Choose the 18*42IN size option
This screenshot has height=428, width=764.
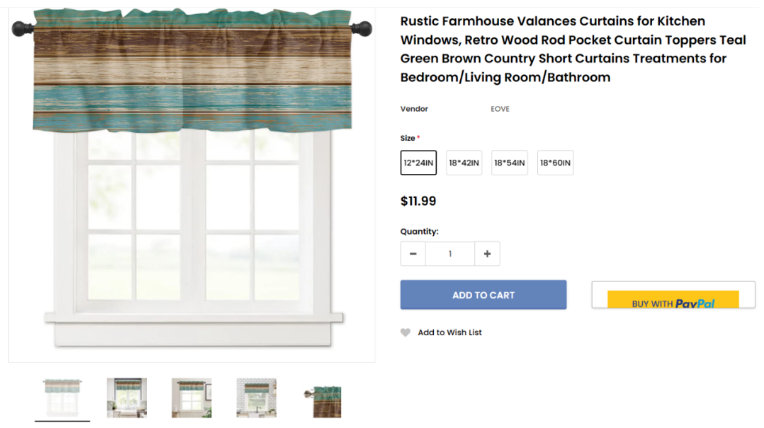[464, 163]
